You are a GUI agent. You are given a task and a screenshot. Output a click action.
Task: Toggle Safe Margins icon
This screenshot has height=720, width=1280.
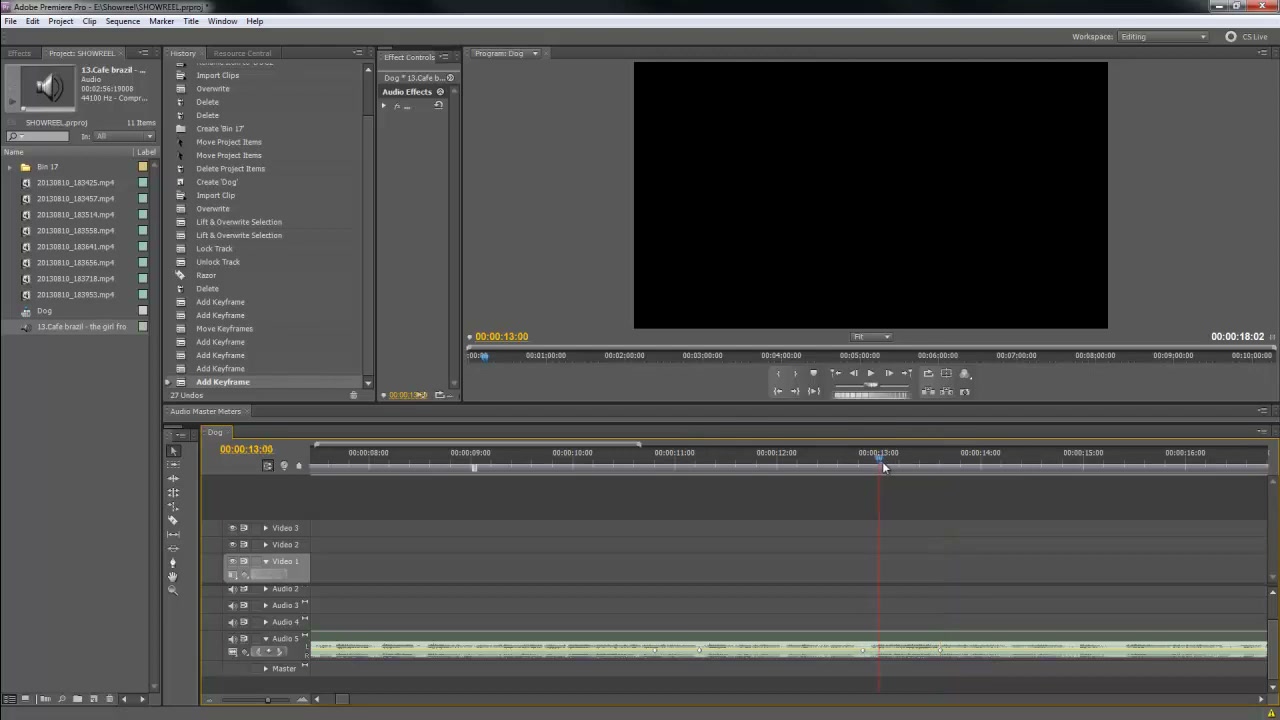pos(946,373)
